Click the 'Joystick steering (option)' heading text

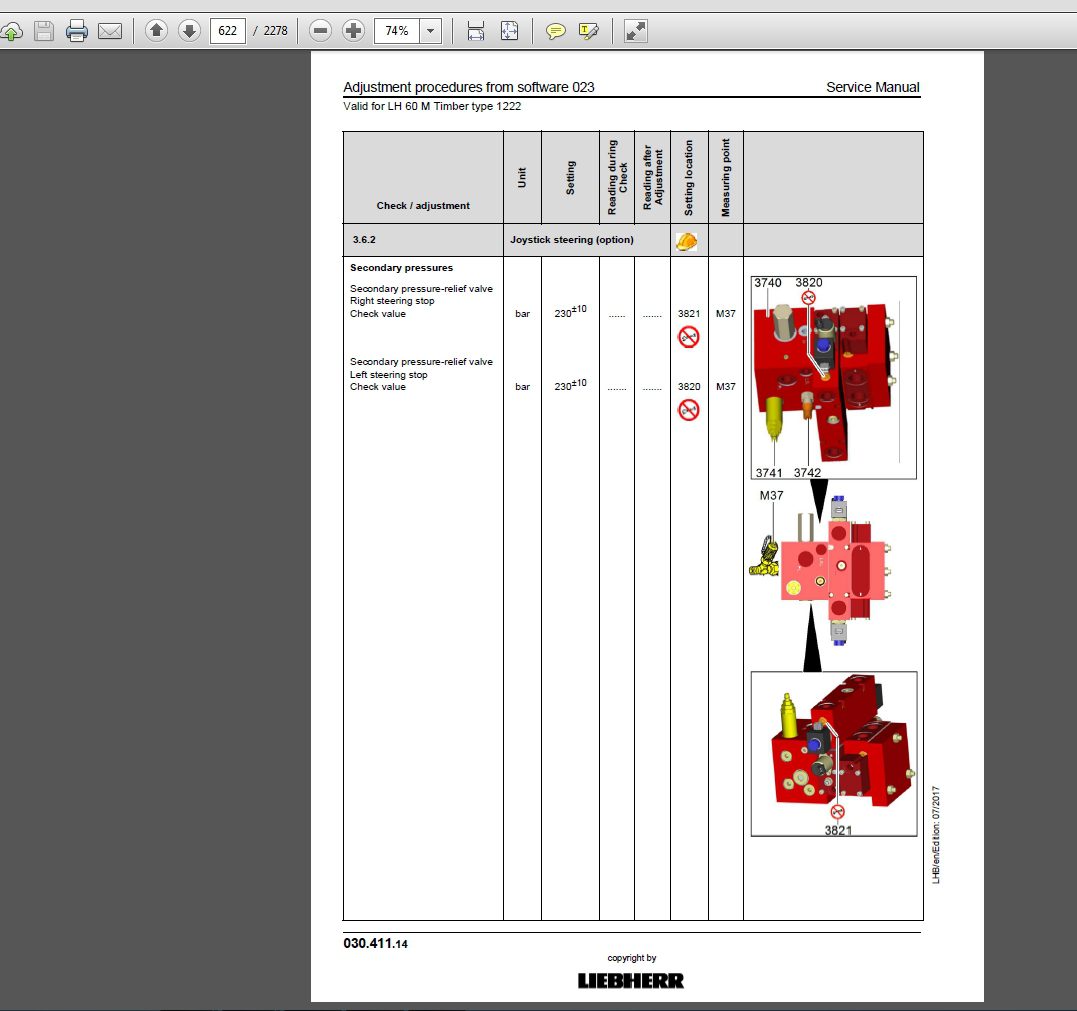[x=571, y=240]
